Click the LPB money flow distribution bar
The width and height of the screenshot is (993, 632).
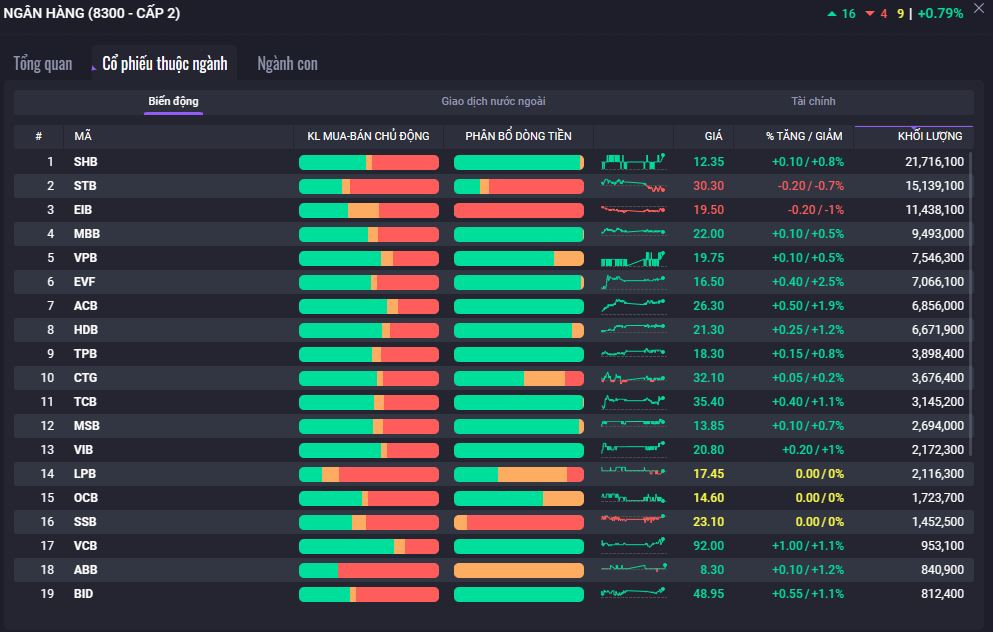pyautogui.click(x=518, y=474)
